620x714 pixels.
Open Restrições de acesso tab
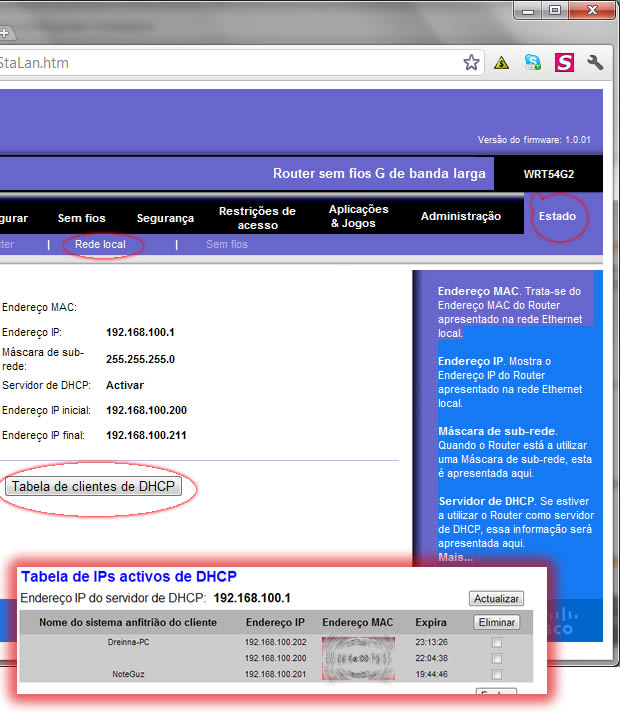click(x=257, y=218)
